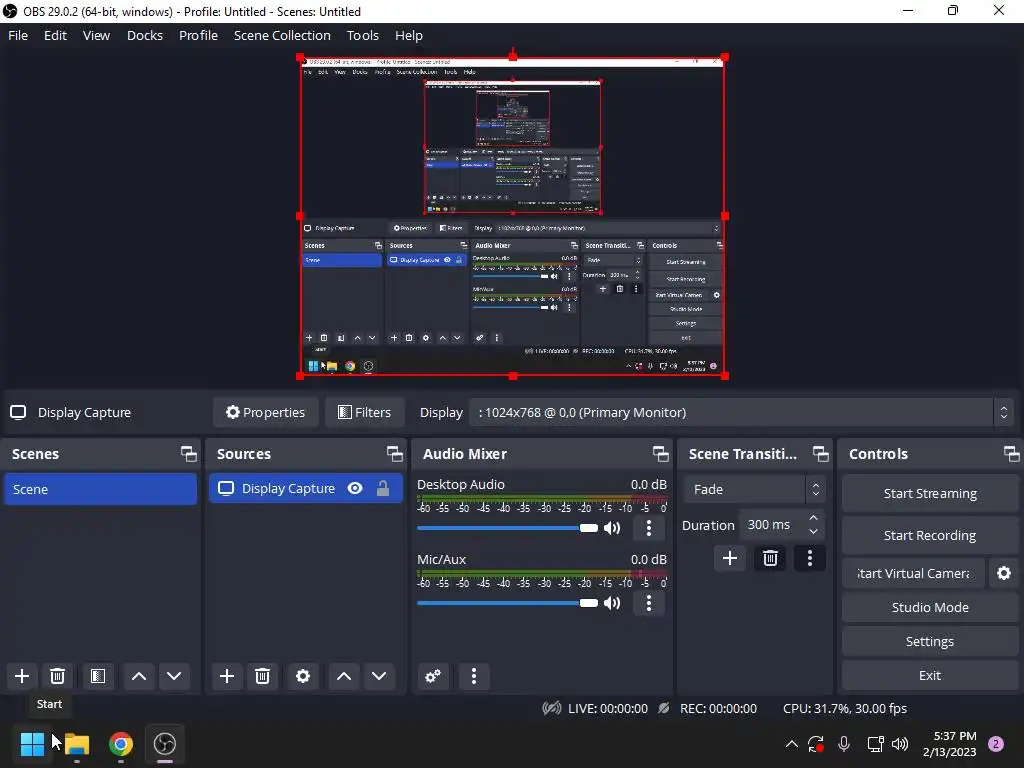Open system volume tray icon
The width and height of the screenshot is (1024, 768).
pyautogui.click(x=900, y=744)
